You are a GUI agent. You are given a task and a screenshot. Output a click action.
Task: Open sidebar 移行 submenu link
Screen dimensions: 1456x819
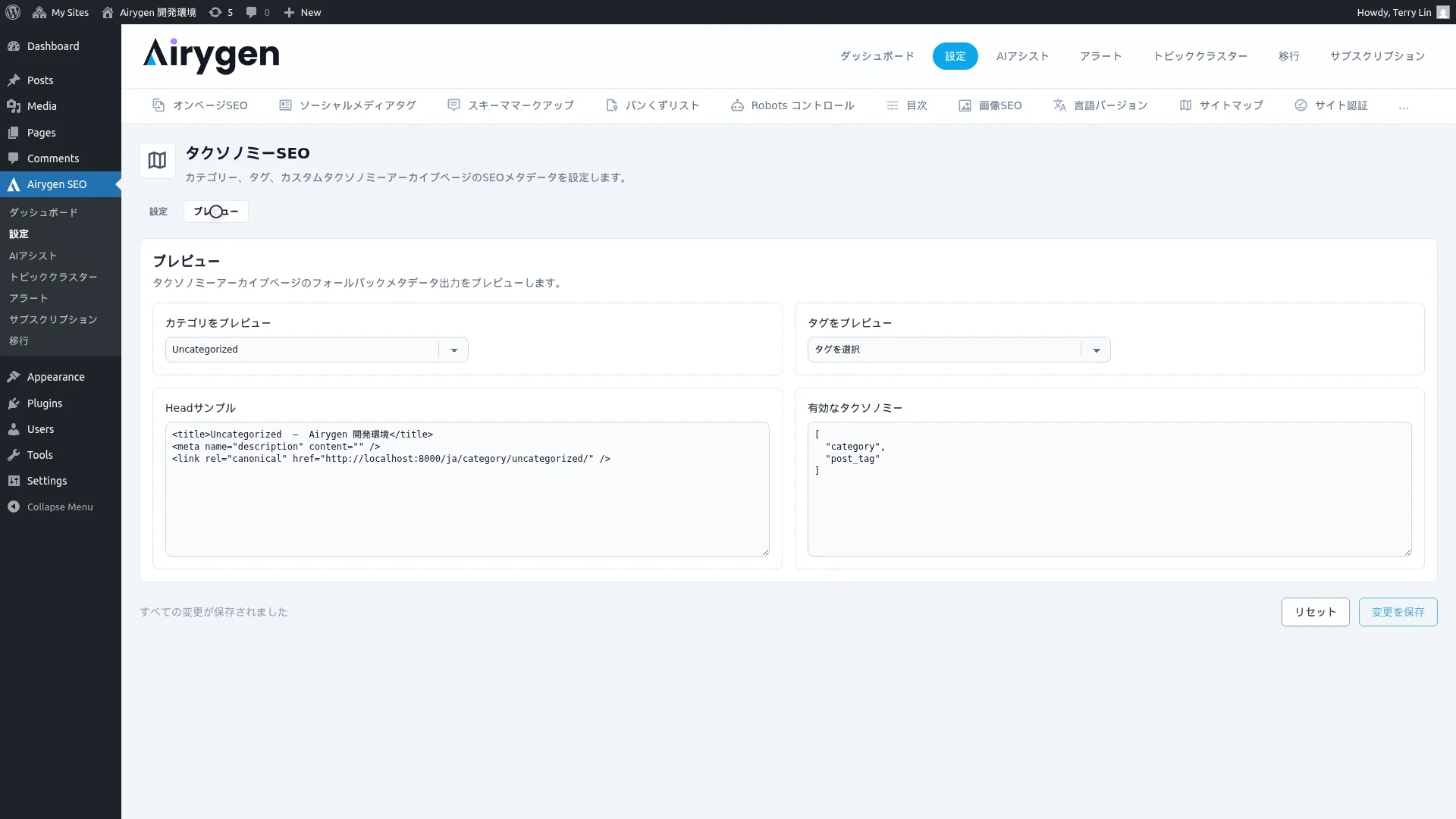(x=19, y=341)
